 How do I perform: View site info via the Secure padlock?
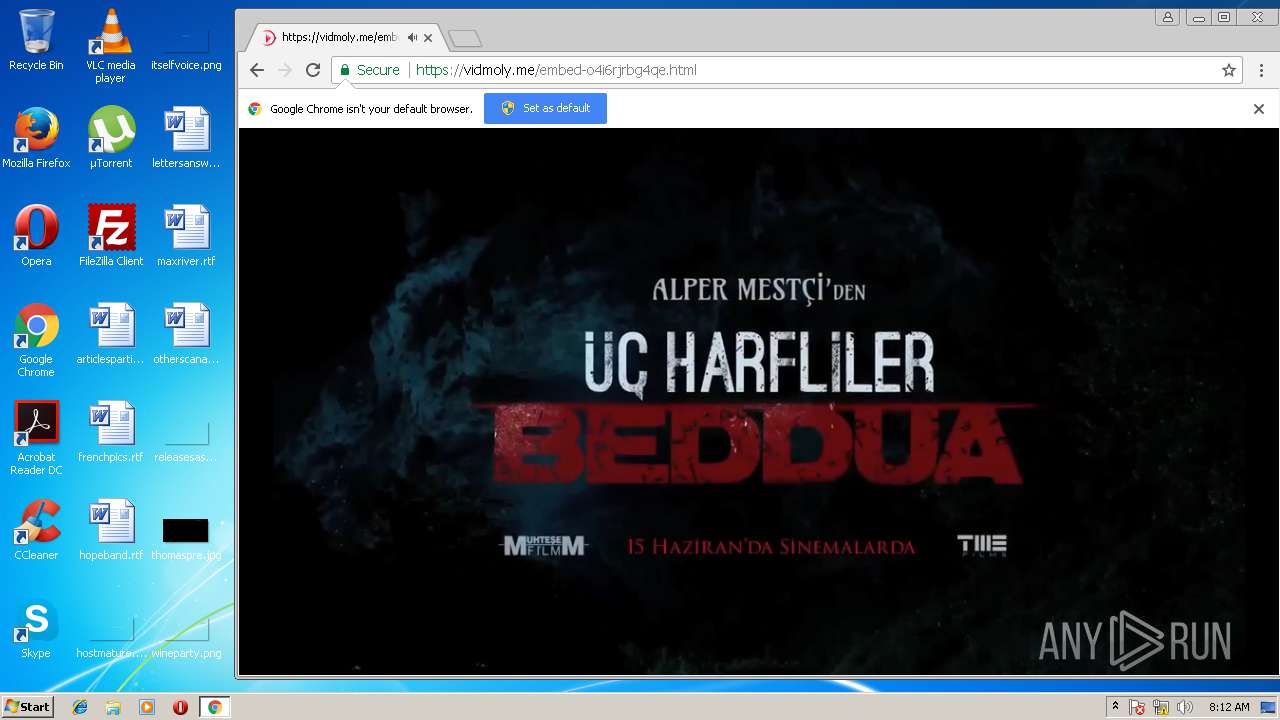pos(369,70)
